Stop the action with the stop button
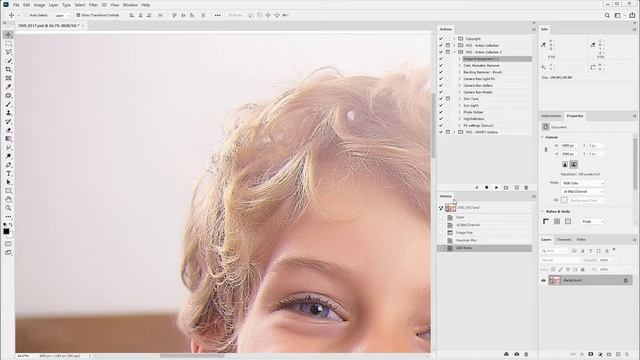Screen dimensions: 640x360 click(x=477, y=187)
